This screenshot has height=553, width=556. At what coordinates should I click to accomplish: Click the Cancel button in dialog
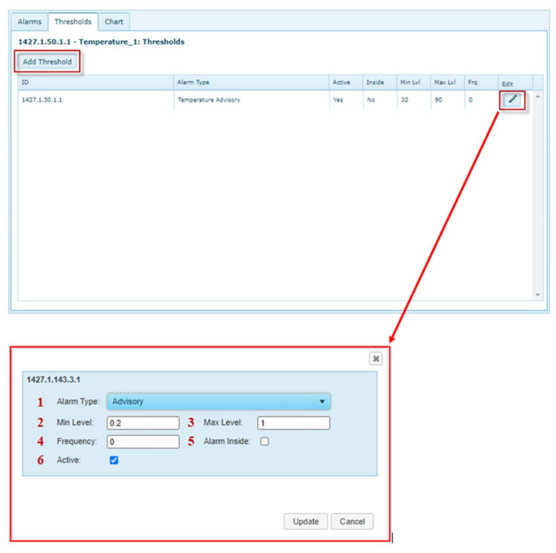click(352, 521)
